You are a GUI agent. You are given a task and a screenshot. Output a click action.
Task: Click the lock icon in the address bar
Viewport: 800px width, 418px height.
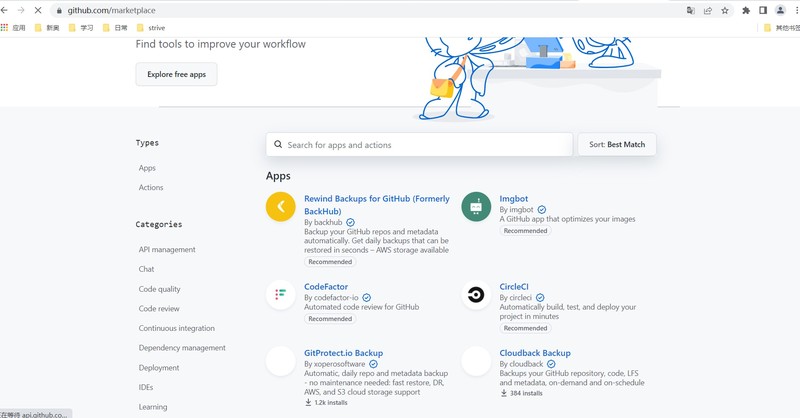tap(59, 10)
